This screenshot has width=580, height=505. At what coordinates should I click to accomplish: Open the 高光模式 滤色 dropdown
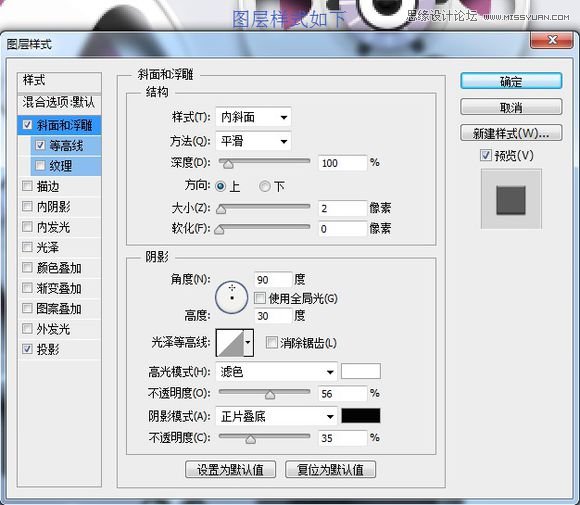click(x=276, y=372)
